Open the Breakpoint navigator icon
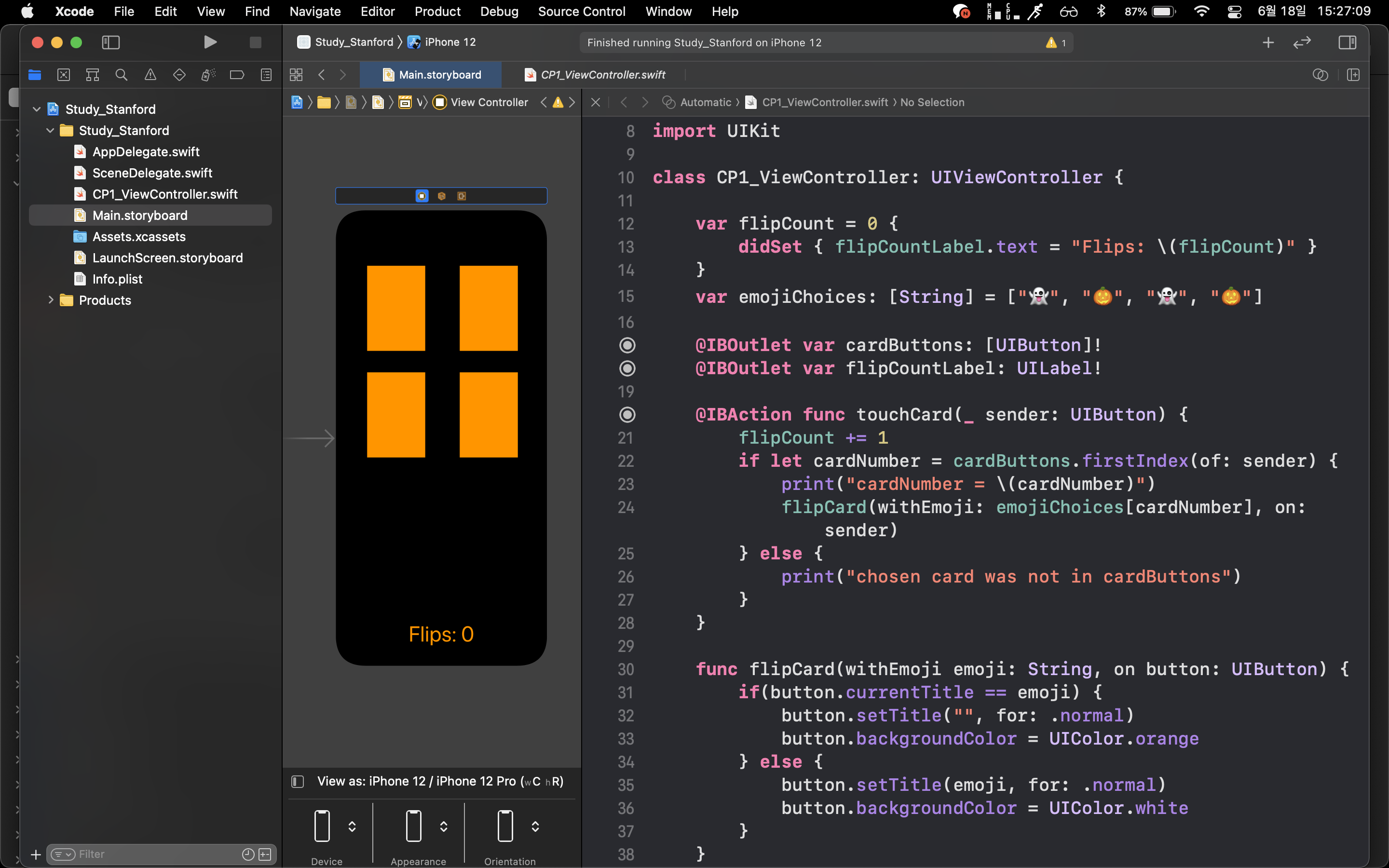Viewport: 1389px width, 868px height. (x=237, y=75)
